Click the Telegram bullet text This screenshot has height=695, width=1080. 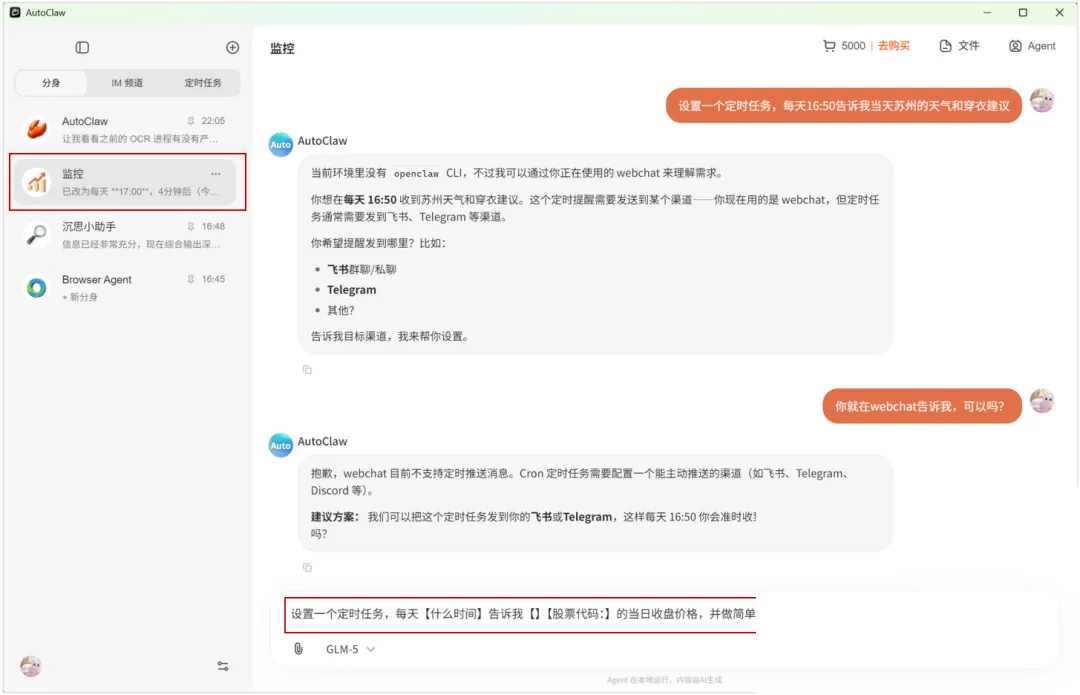coord(351,289)
